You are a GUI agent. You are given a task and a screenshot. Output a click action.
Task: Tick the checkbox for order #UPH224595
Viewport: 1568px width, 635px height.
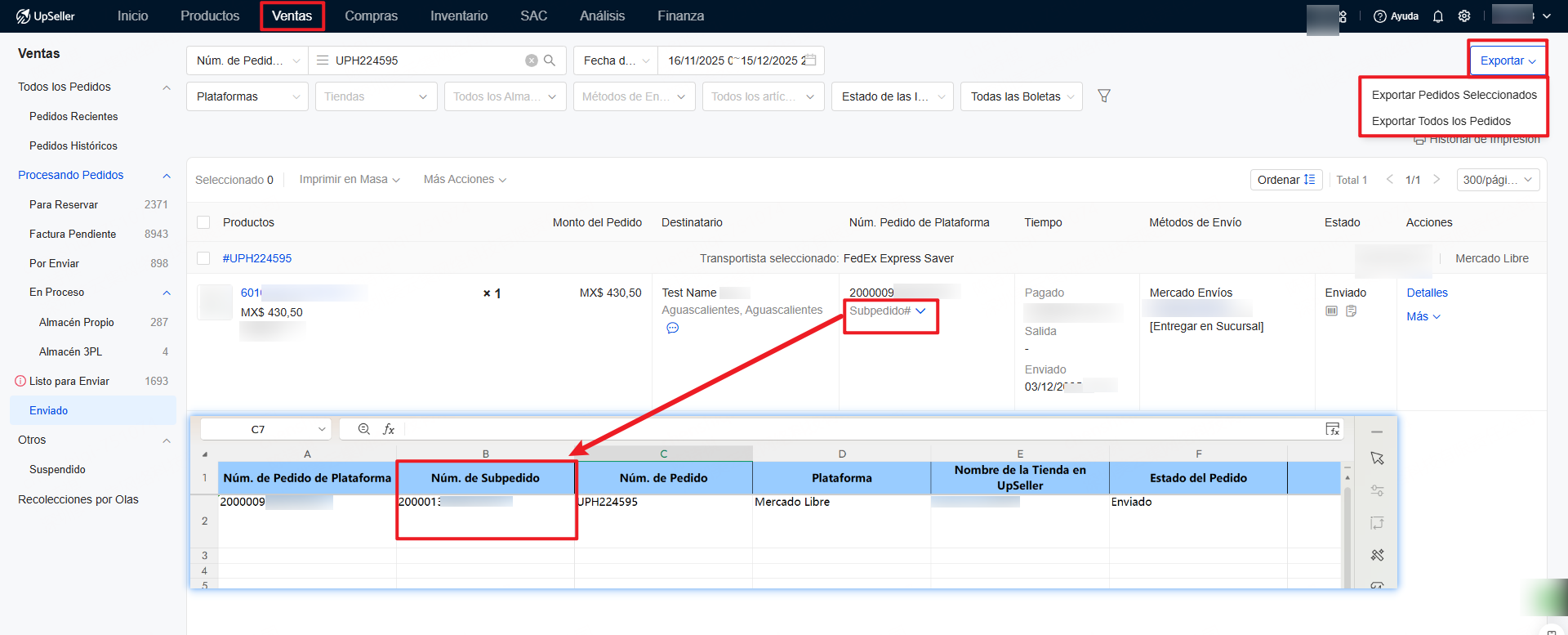click(203, 258)
